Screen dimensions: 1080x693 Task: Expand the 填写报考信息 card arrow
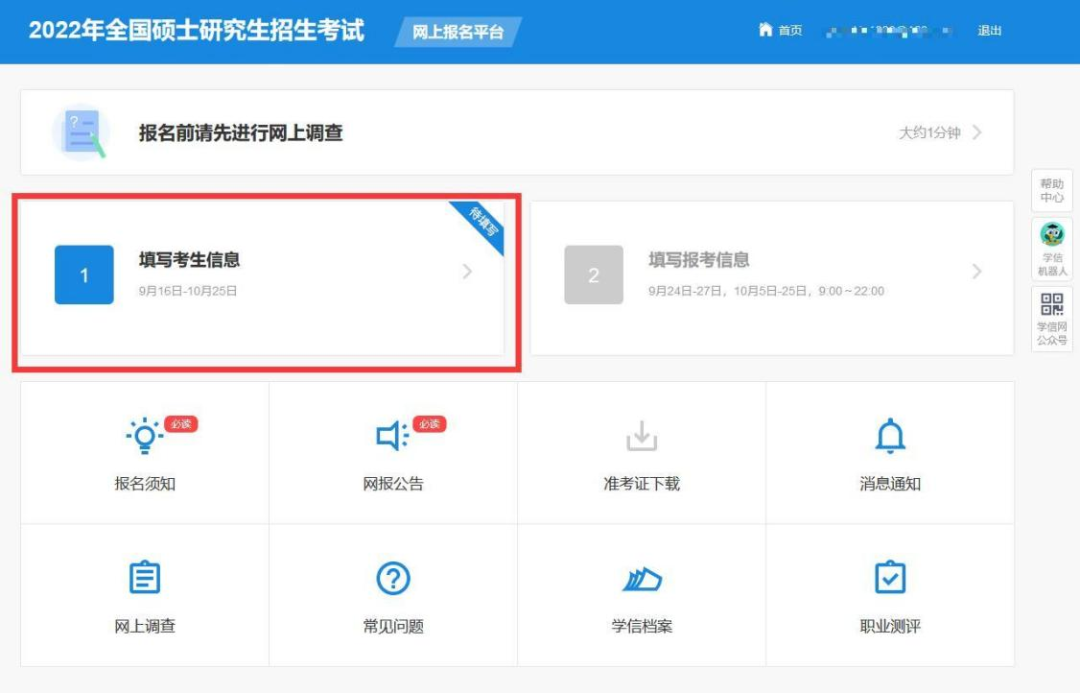pos(977,271)
